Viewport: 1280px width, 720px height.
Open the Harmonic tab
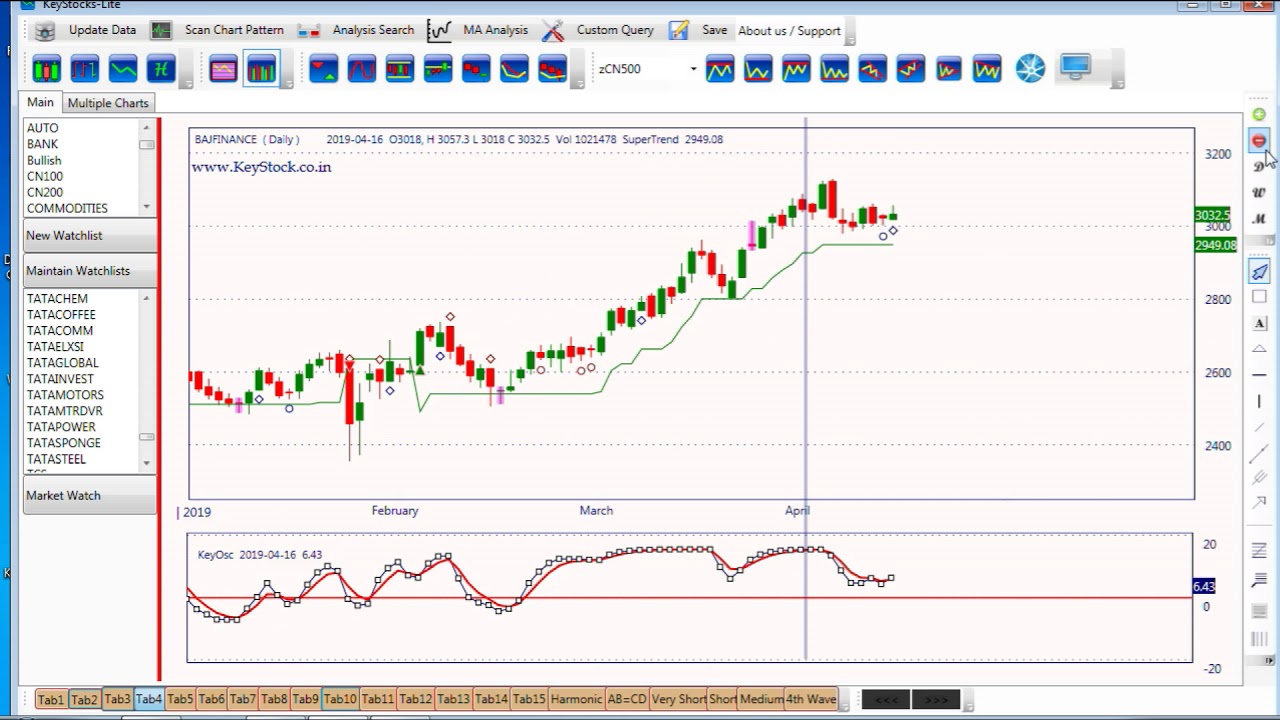(576, 699)
